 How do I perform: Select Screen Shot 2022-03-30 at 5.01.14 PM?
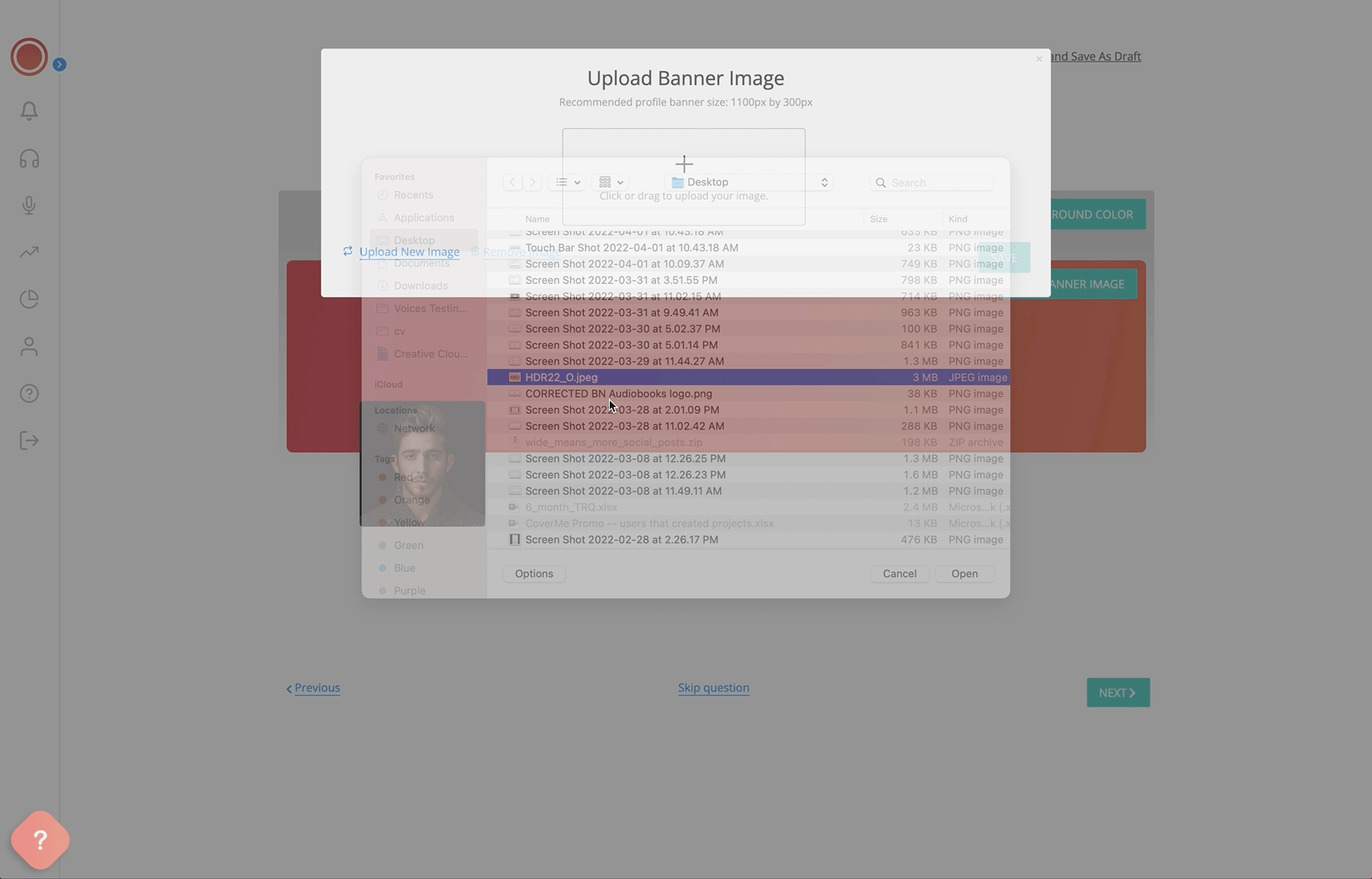click(x=748, y=345)
